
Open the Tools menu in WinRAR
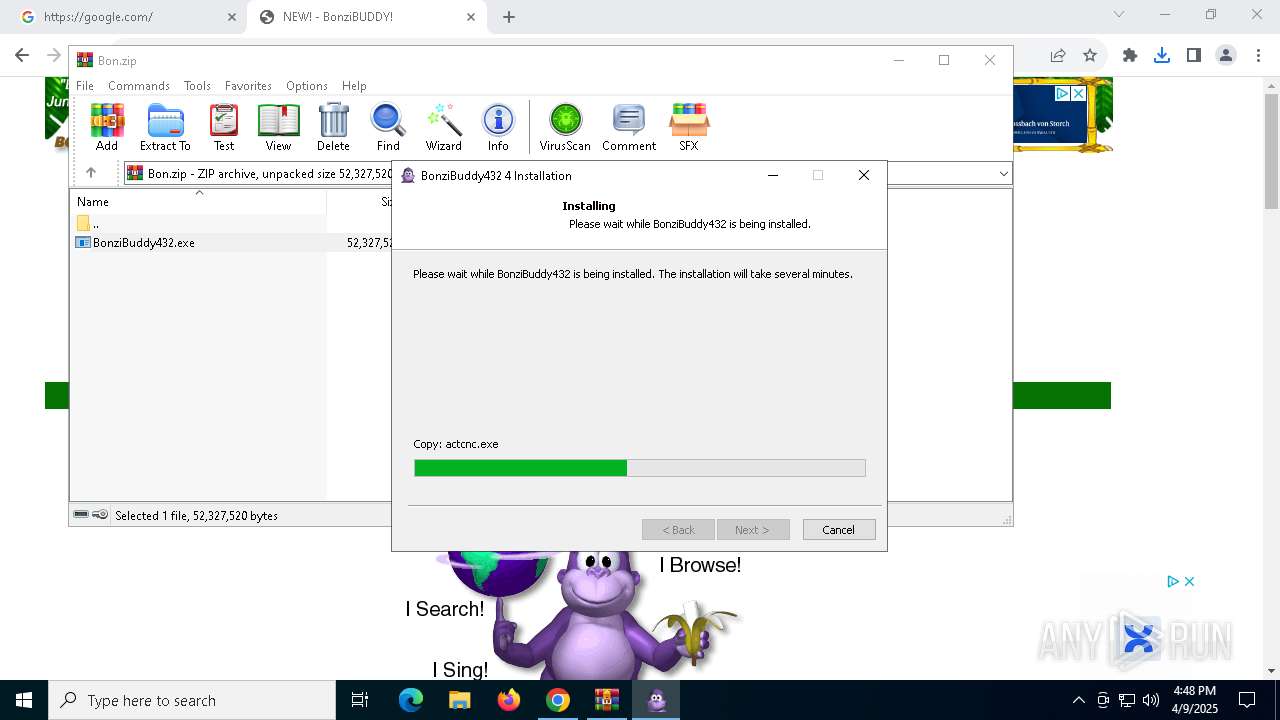[197, 86]
